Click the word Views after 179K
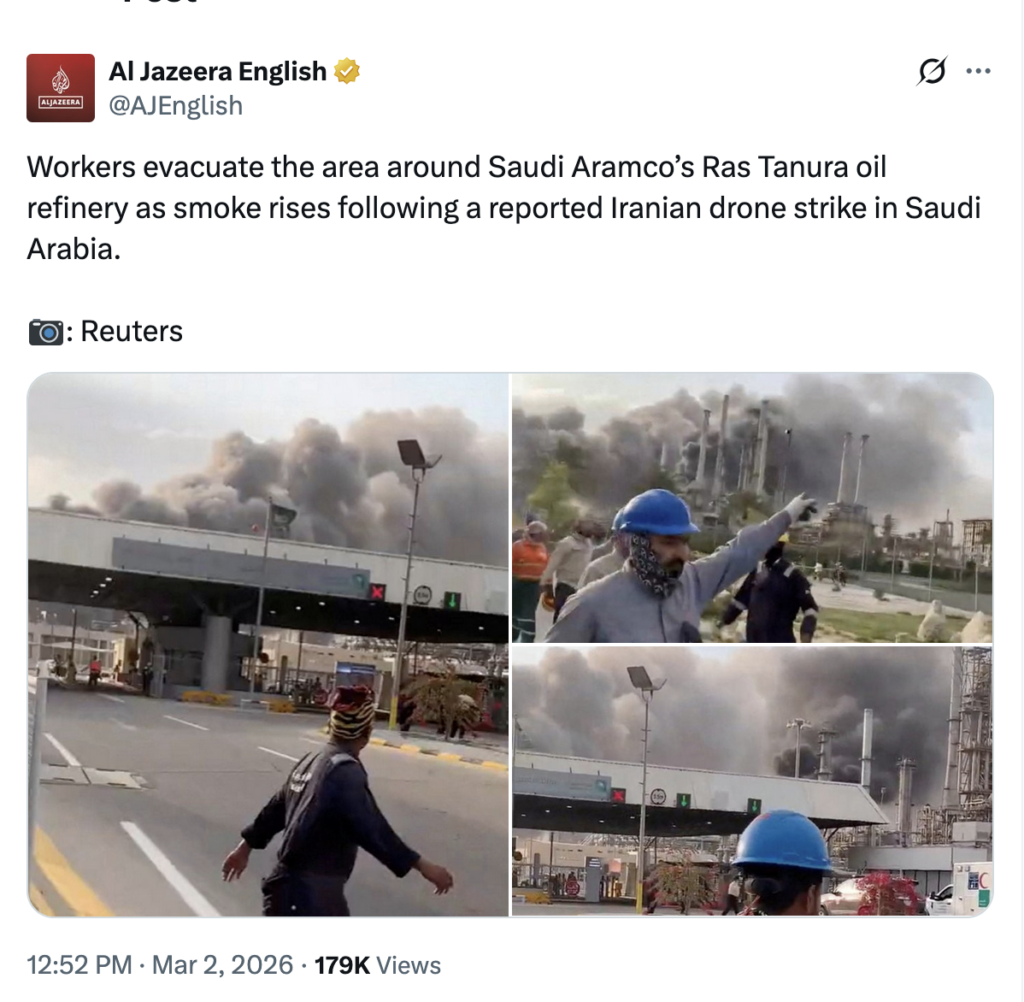 409,965
